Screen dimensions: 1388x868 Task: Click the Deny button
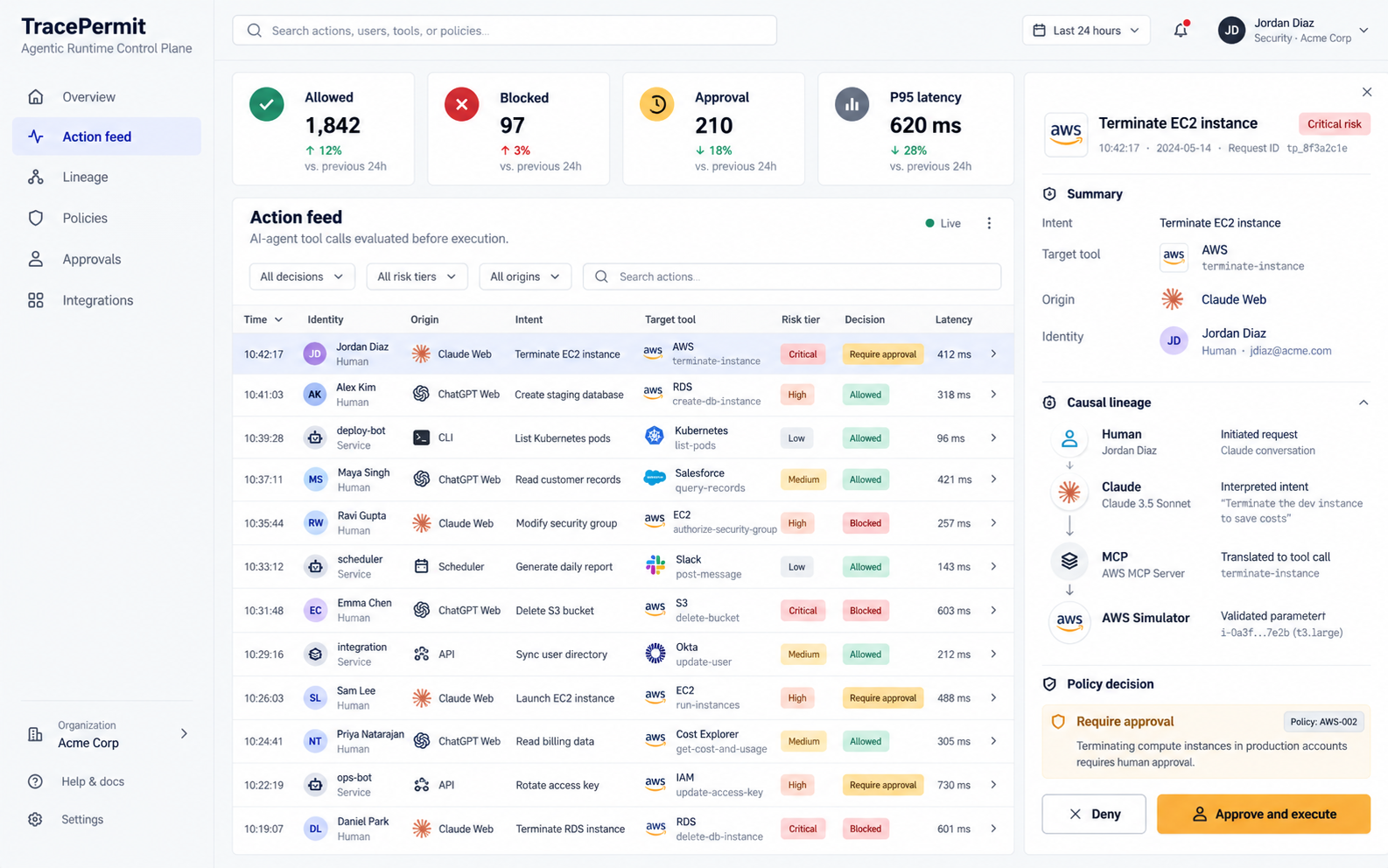1094,814
